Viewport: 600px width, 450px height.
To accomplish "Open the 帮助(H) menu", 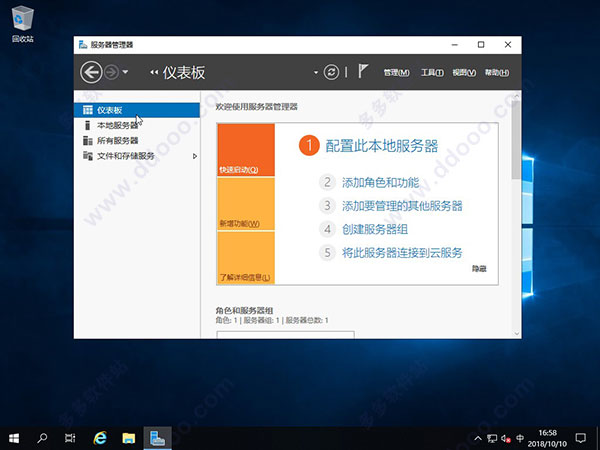I will click(x=497, y=72).
